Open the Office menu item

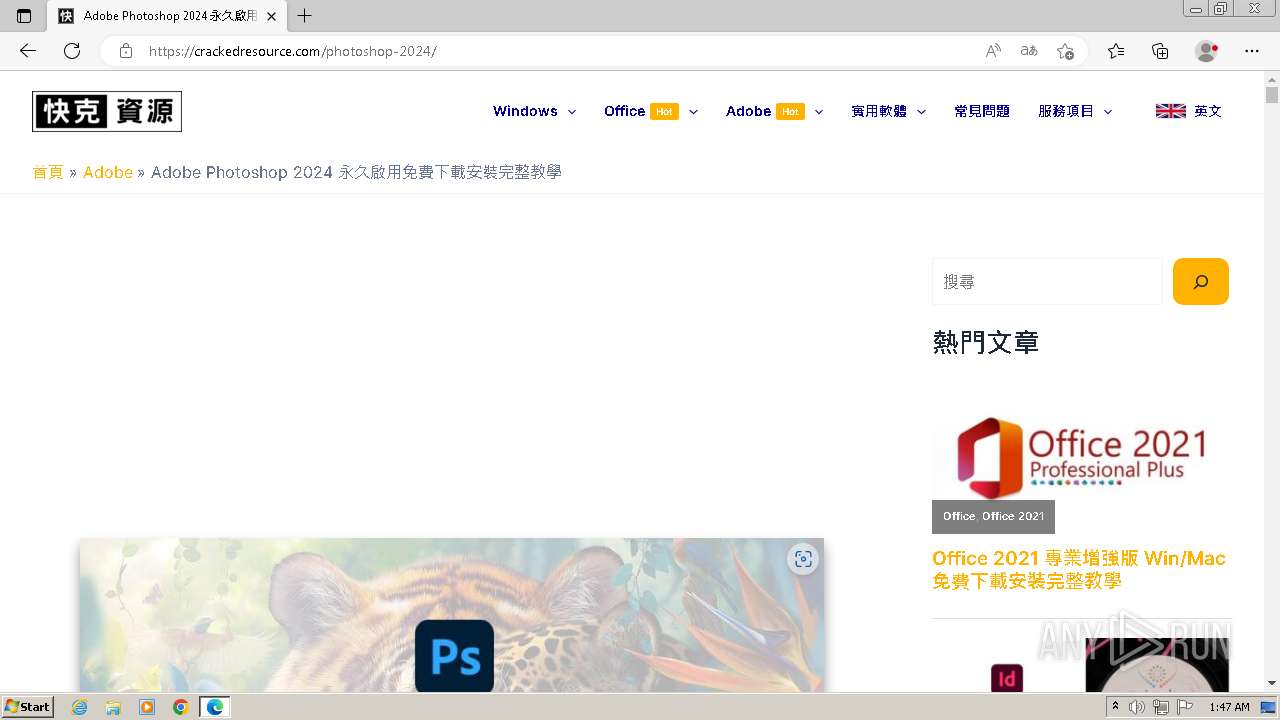(624, 111)
